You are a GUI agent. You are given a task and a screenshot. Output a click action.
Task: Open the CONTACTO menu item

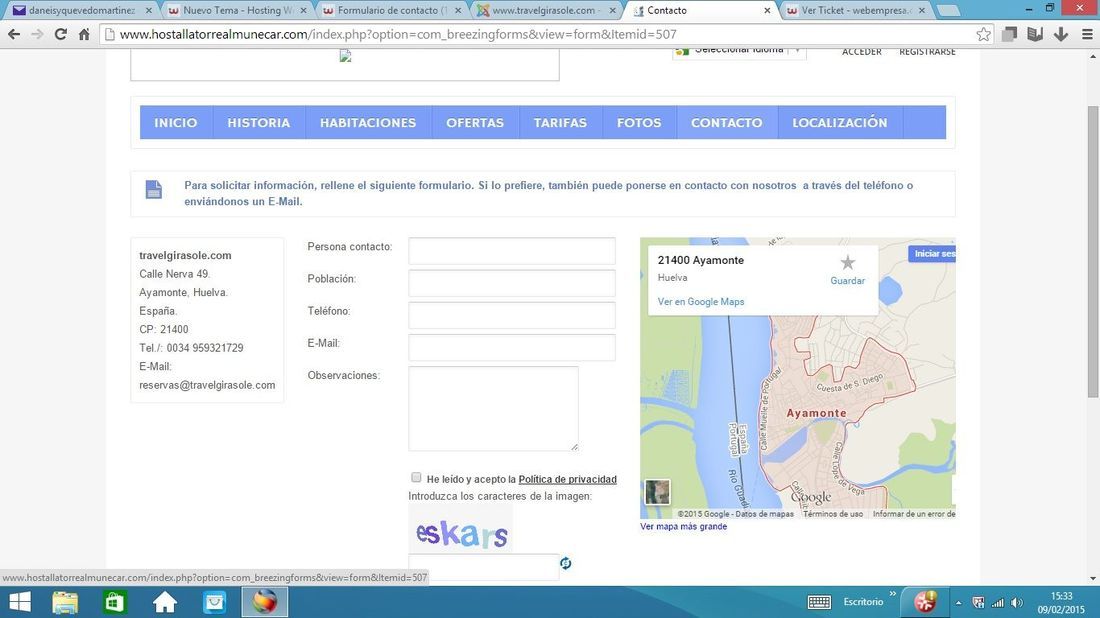tap(727, 123)
